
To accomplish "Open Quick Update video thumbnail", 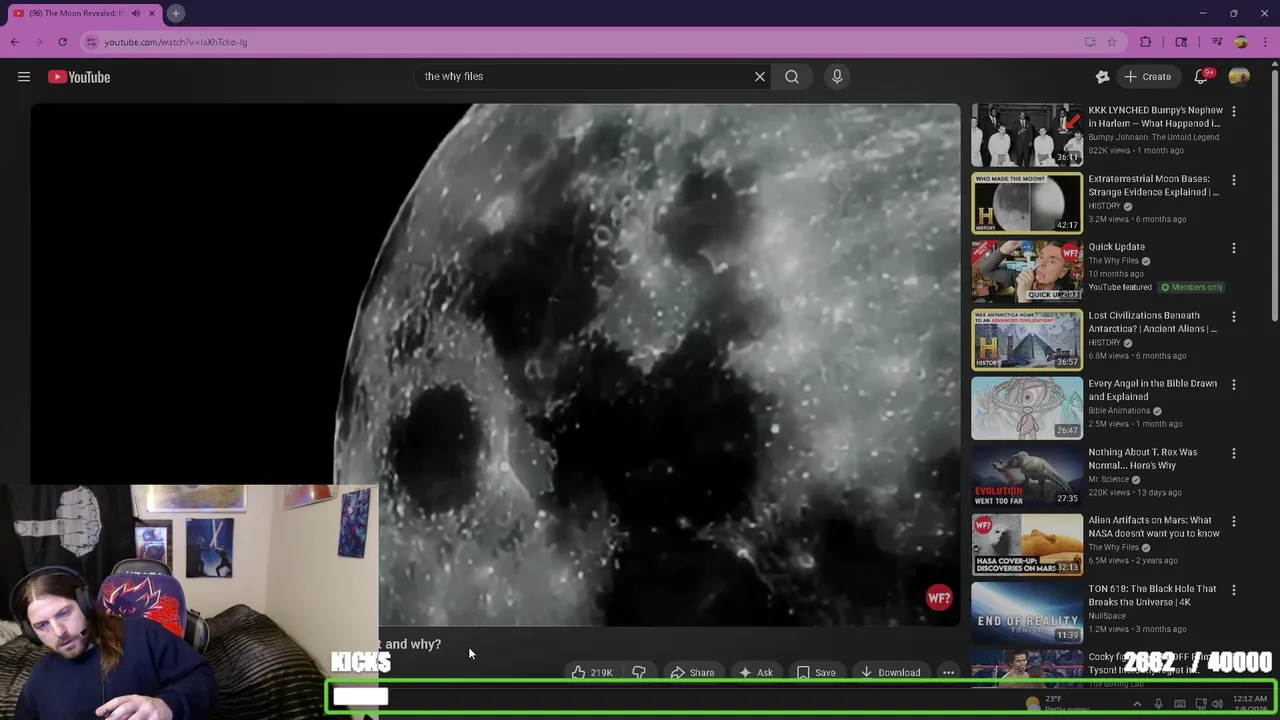I will click(x=1027, y=271).
